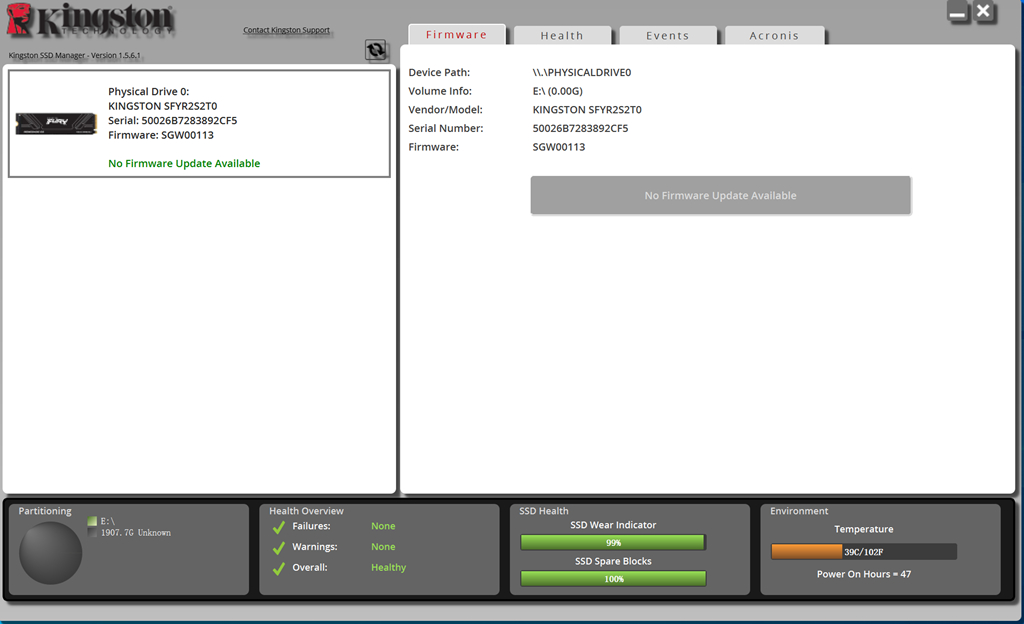Click the Serial Number value in details
Viewport: 1024px width, 624px height.
point(581,128)
